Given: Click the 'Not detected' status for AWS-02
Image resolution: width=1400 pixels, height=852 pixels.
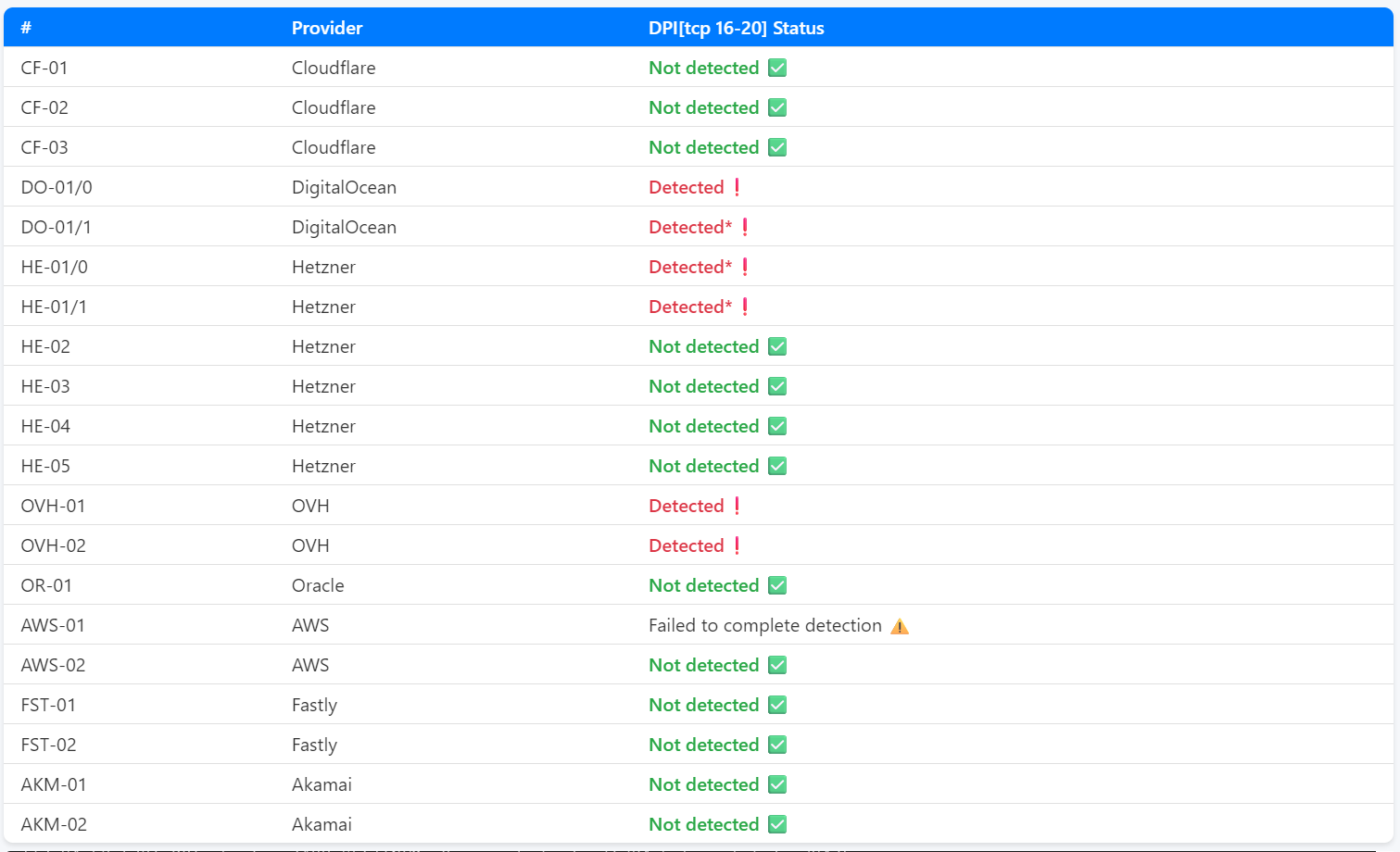Looking at the screenshot, I should [703, 665].
